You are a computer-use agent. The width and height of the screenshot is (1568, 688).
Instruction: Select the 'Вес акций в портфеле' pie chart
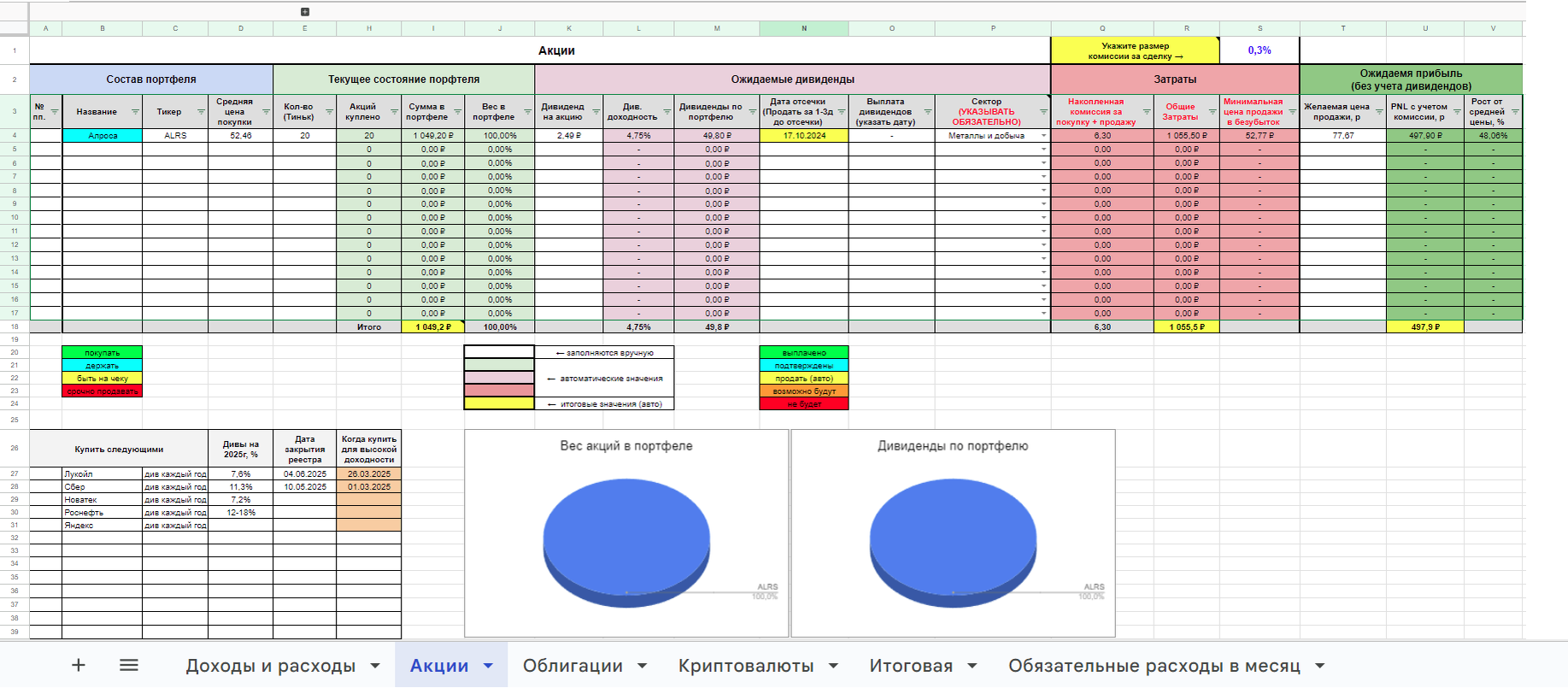click(626, 533)
